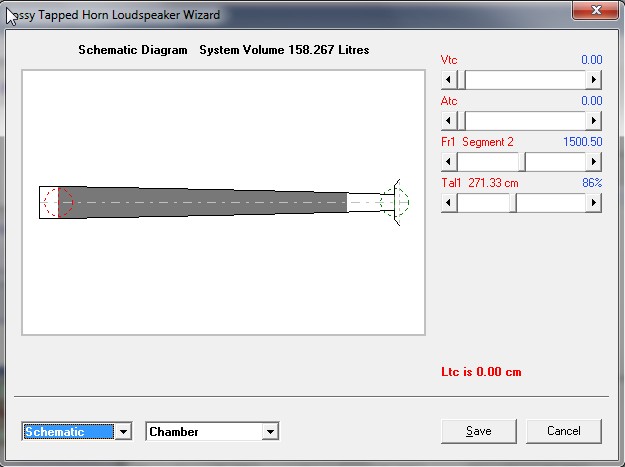This screenshot has height=467, width=625.
Task: Click the Atc slider thumb
Action: [x=461, y=121]
